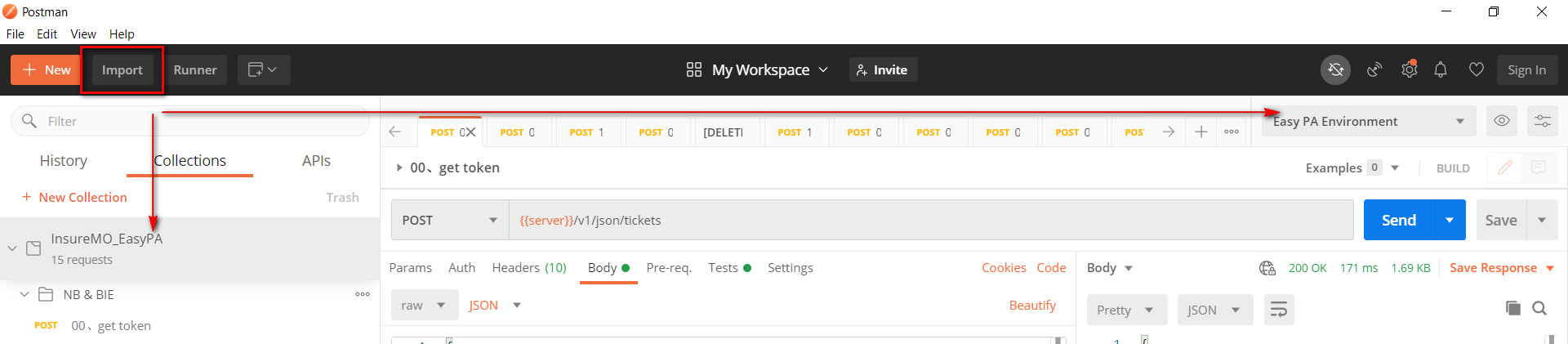Viewport: 1568px width, 344px height.
Task: Open Cookies link
Action: [1004, 267]
